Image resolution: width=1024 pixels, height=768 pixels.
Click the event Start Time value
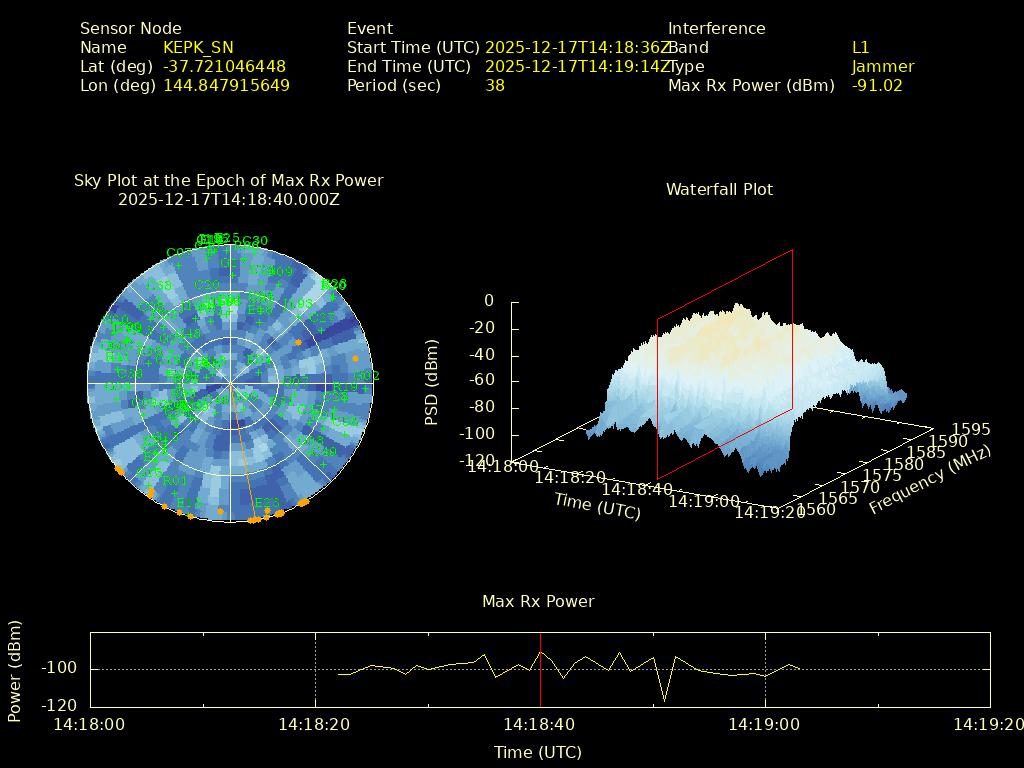pyautogui.click(x=578, y=47)
